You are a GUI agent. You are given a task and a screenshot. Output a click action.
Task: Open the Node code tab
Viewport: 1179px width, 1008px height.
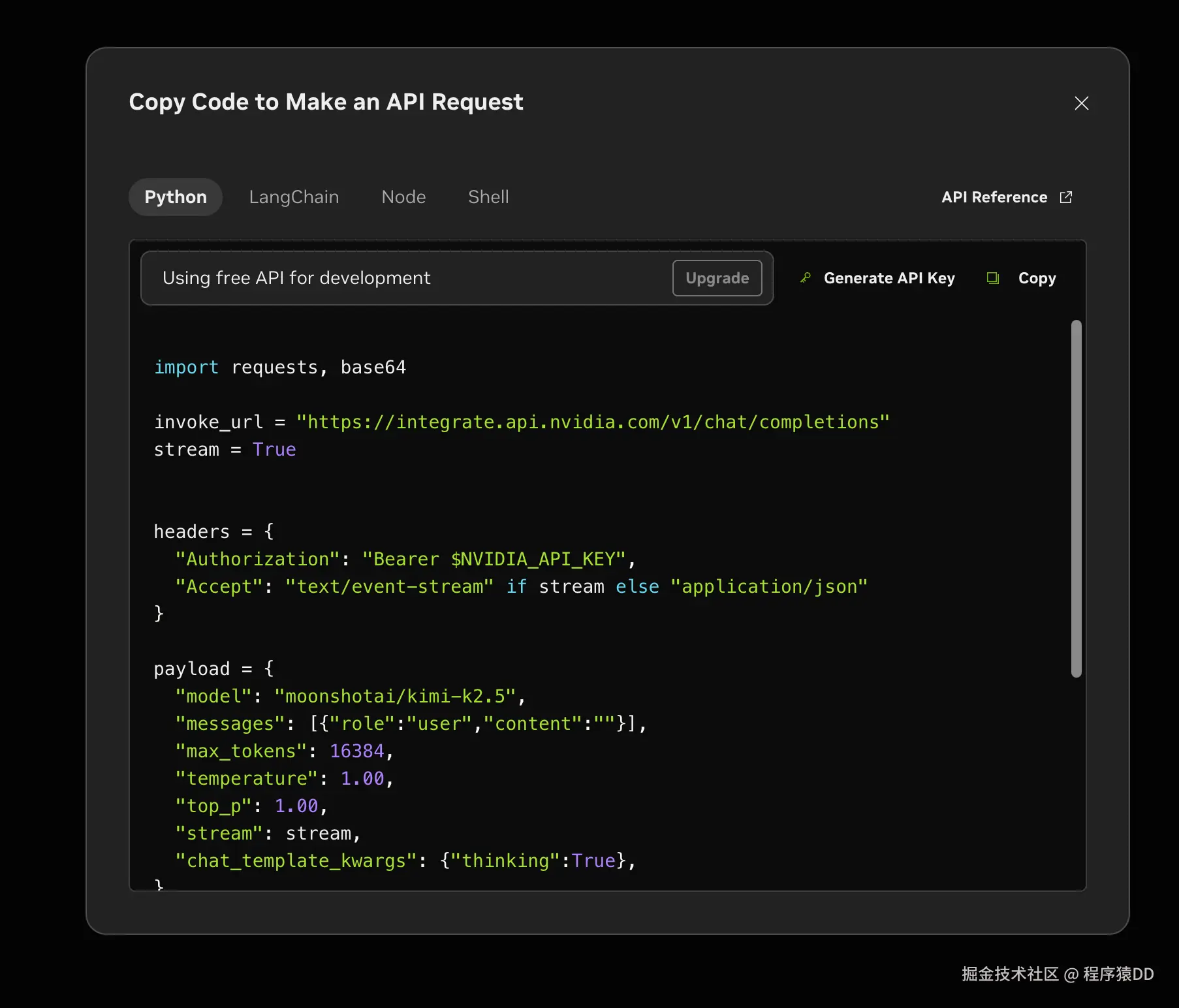pos(403,197)
